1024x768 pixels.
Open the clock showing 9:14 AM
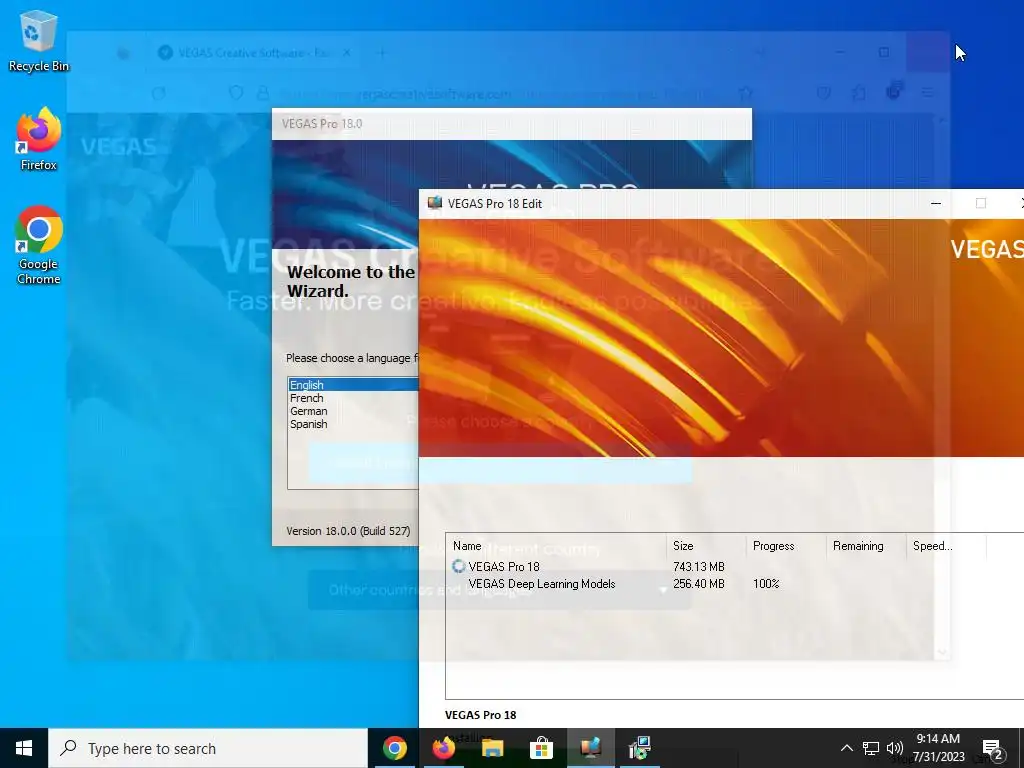tap(938, 748)
